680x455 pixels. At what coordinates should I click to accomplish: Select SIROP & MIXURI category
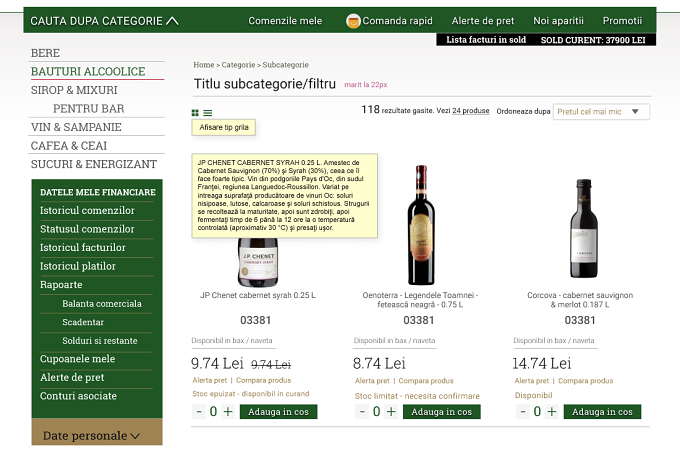coord(74,90)
